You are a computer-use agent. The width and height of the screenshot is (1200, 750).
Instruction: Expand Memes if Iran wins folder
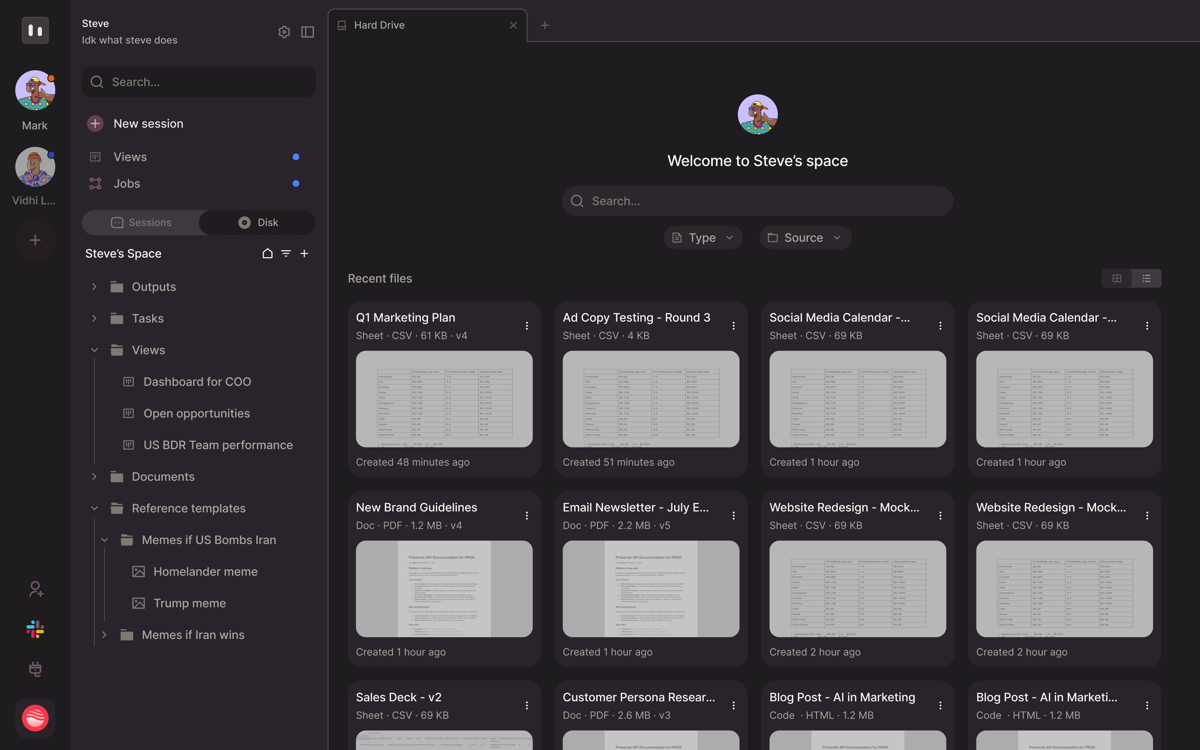tap(104, 635)
